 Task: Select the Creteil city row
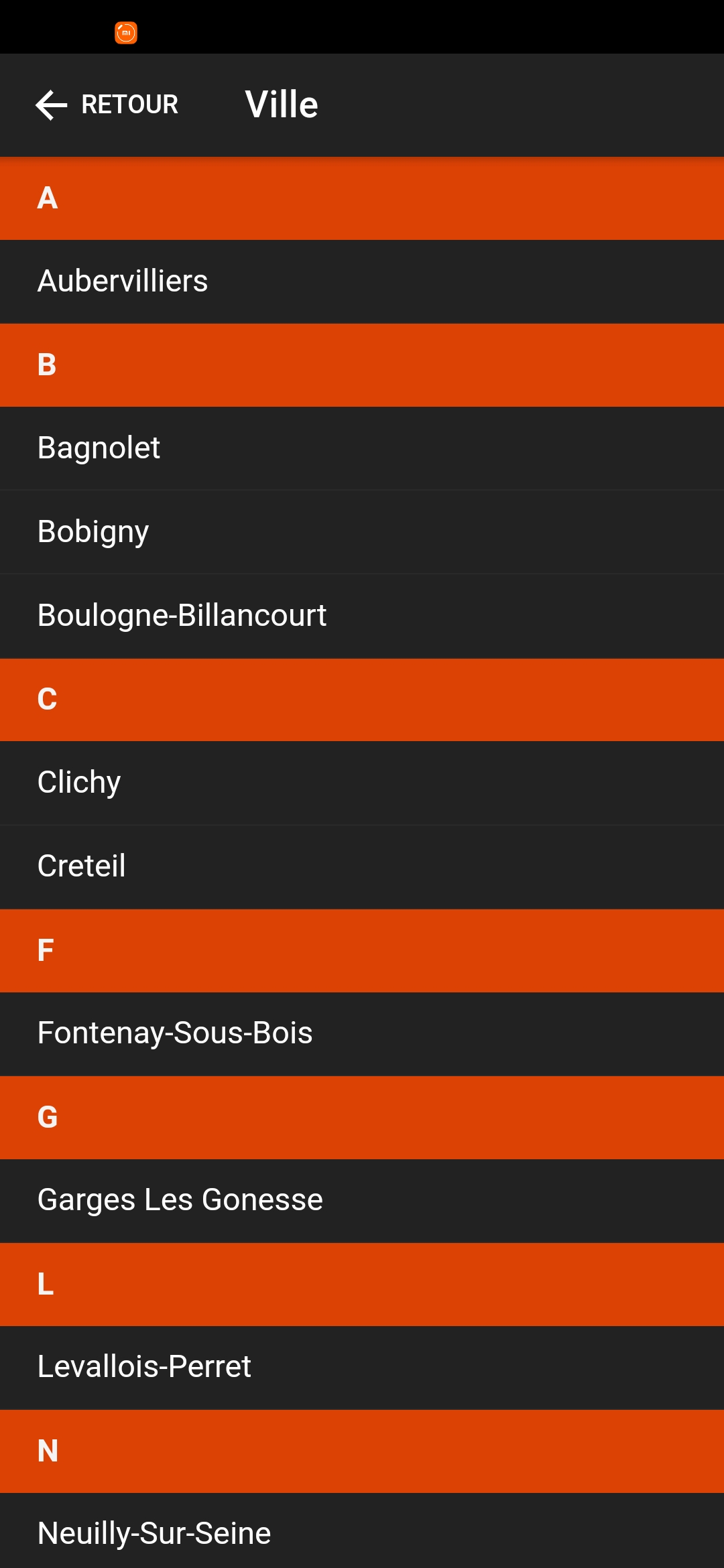(362, 866)
